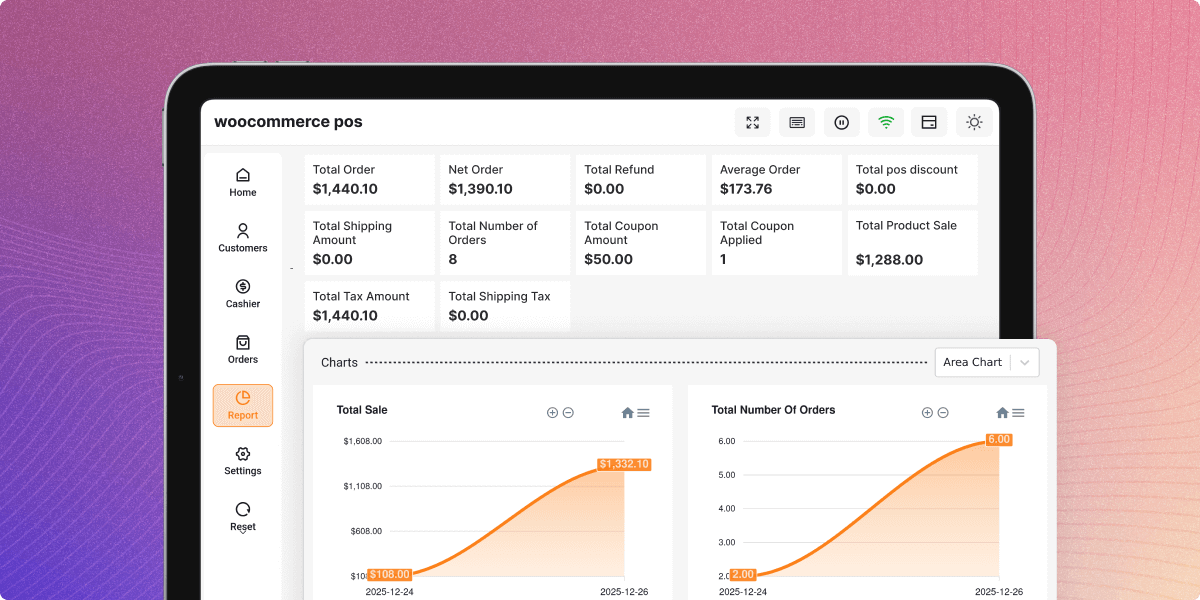Toggle the green Wi-Fi online status icon
The image size is (1200, 600).
886,122
